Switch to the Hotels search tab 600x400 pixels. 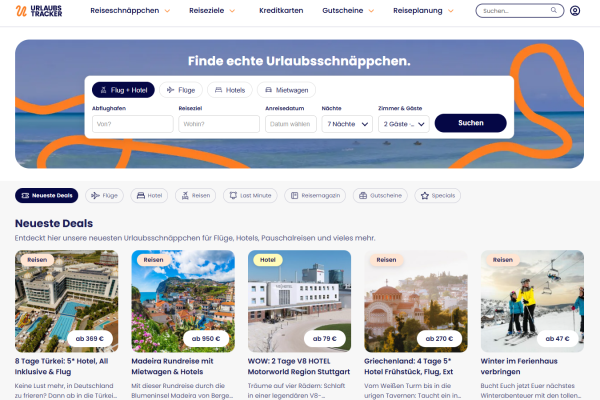tap(230, 90)
